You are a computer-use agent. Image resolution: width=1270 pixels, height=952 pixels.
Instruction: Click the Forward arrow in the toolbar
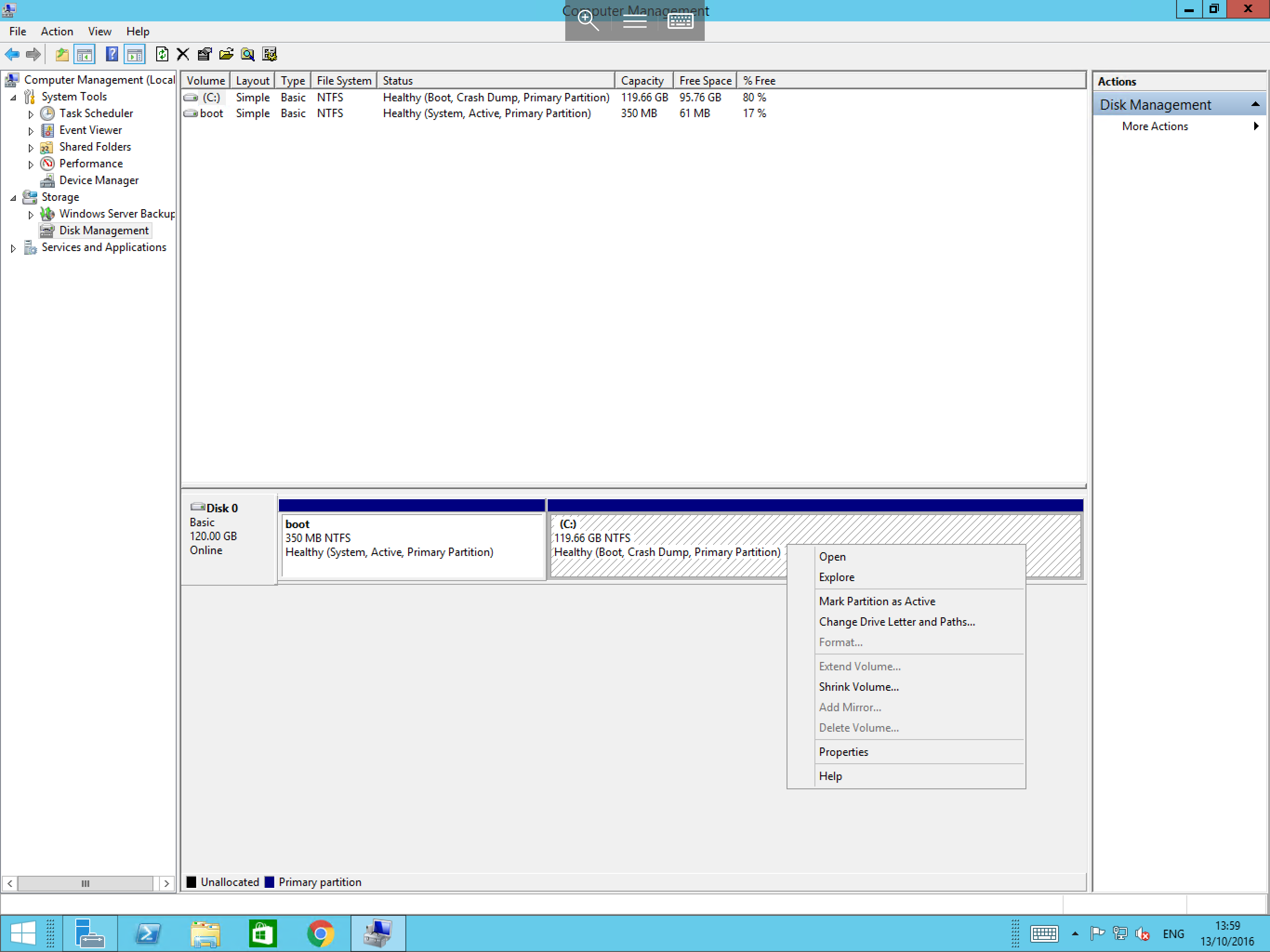click(33, 54)
